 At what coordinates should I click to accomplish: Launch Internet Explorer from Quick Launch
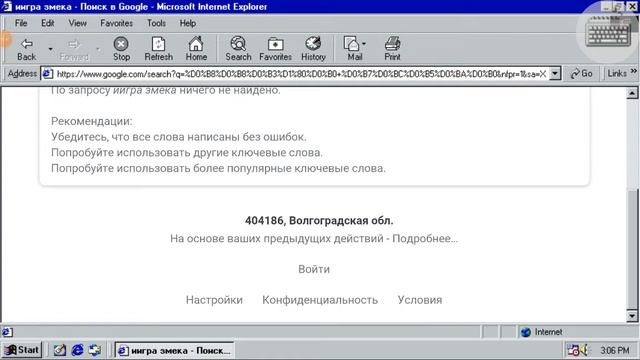(78, 350)
